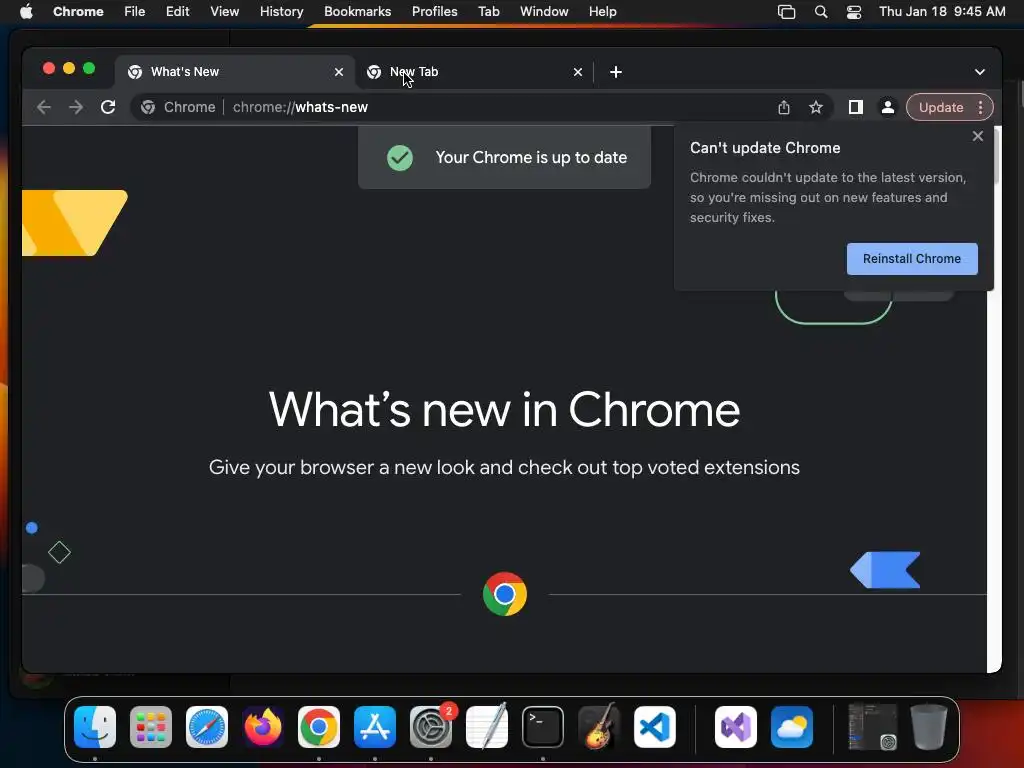Click the Chrome site info chip

click(178, 107)
